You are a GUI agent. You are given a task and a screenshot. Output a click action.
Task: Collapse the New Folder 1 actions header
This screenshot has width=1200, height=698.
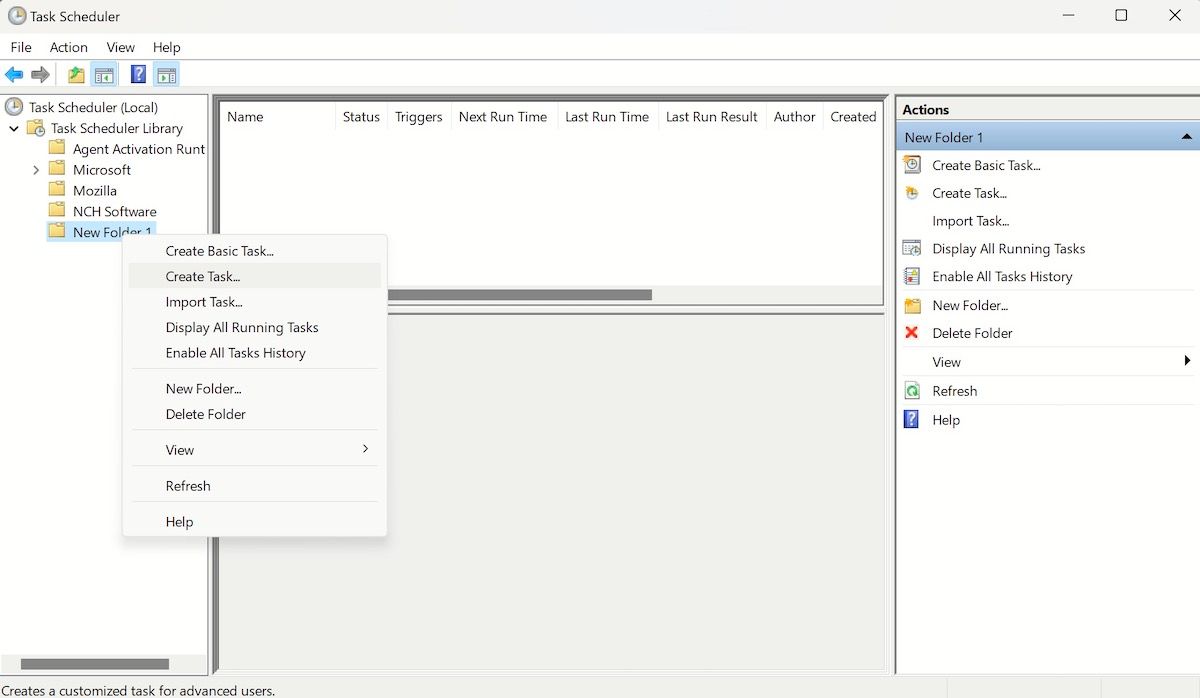click(1187, 136)
